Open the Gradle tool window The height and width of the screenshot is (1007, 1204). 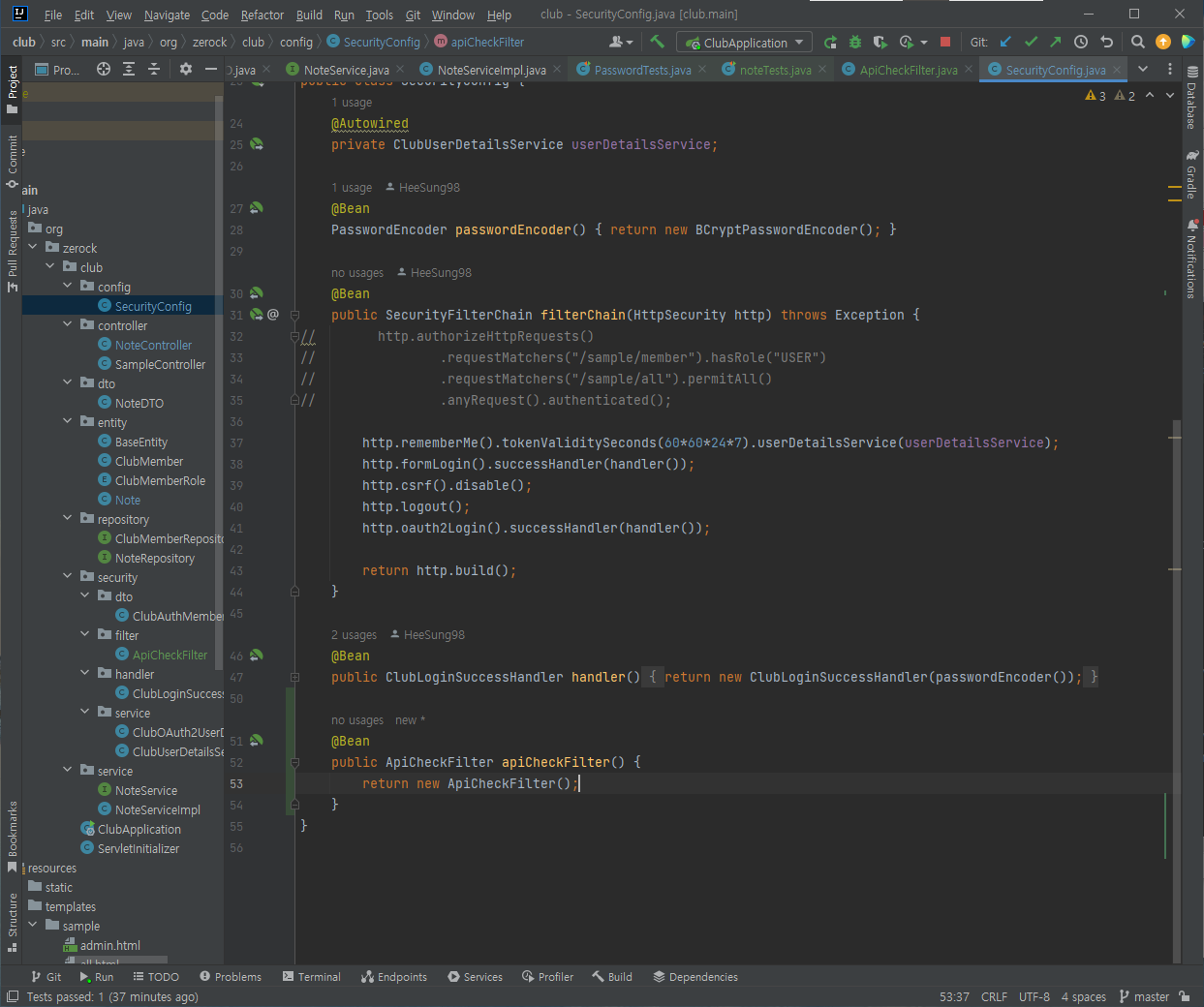point(1192,173)
